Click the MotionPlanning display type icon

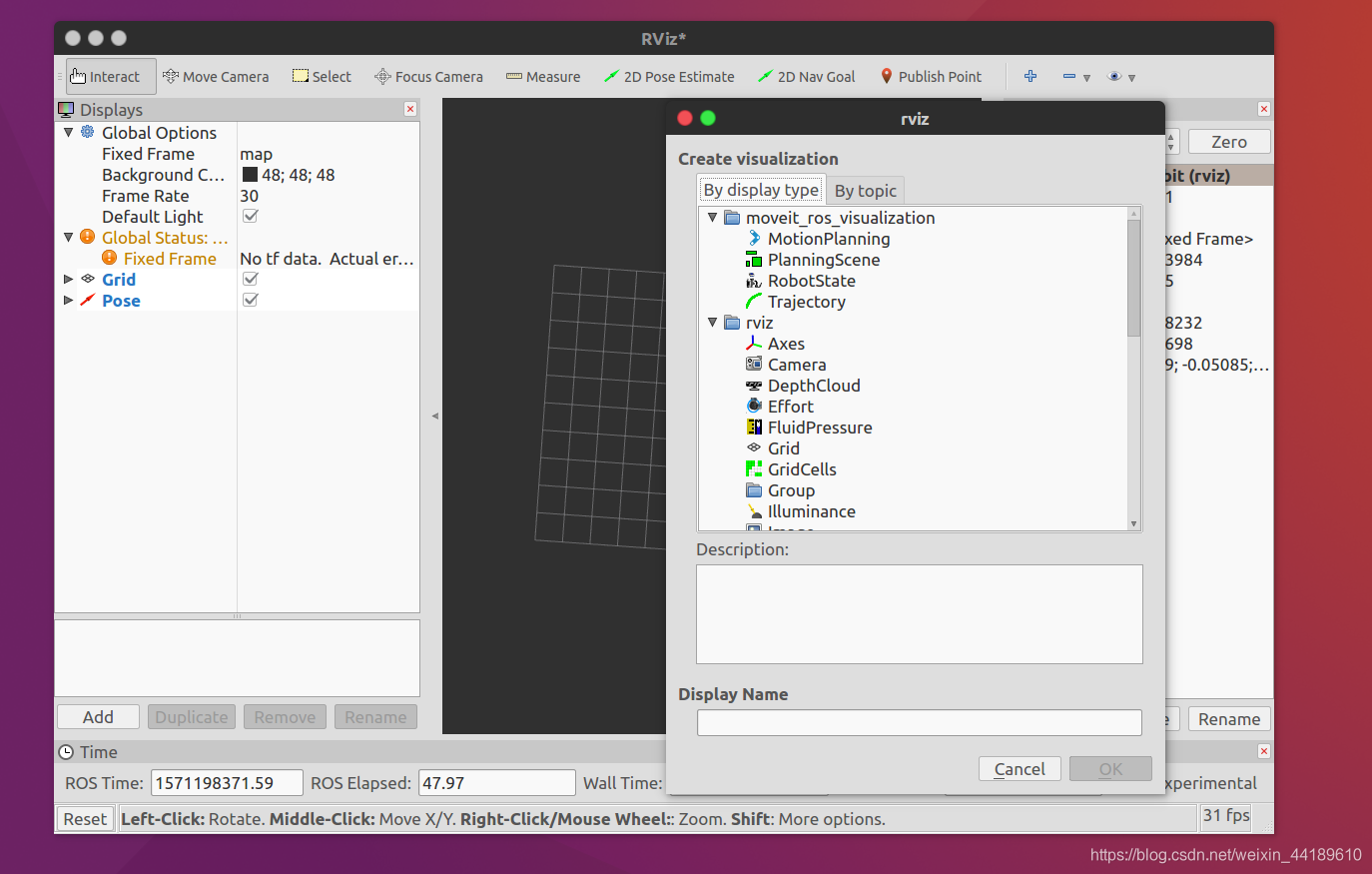click(x=754, y=239)
